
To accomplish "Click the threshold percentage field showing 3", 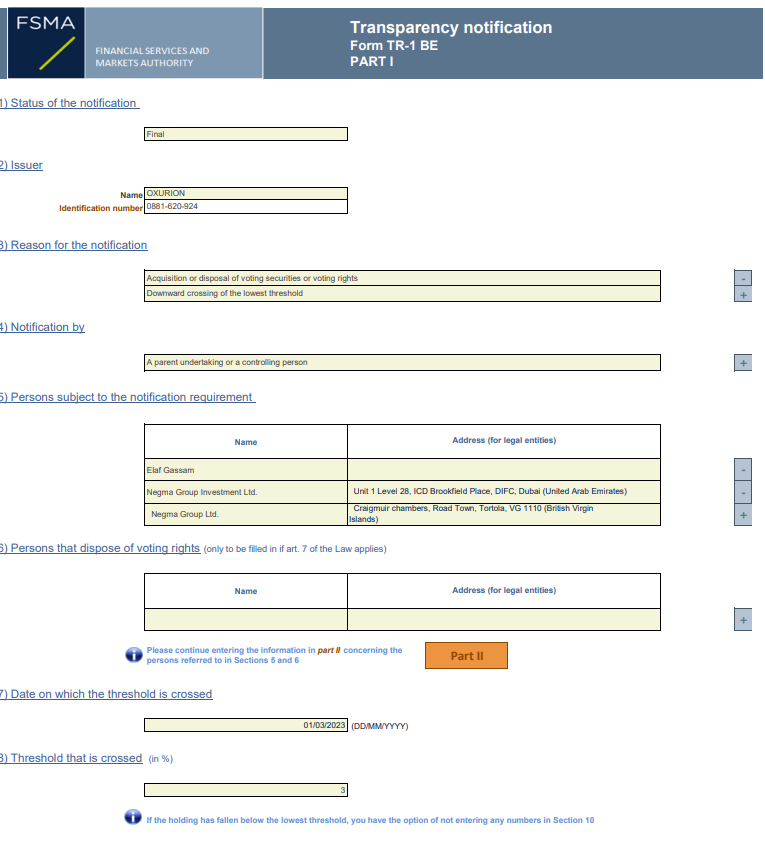I will pos(246,790).
